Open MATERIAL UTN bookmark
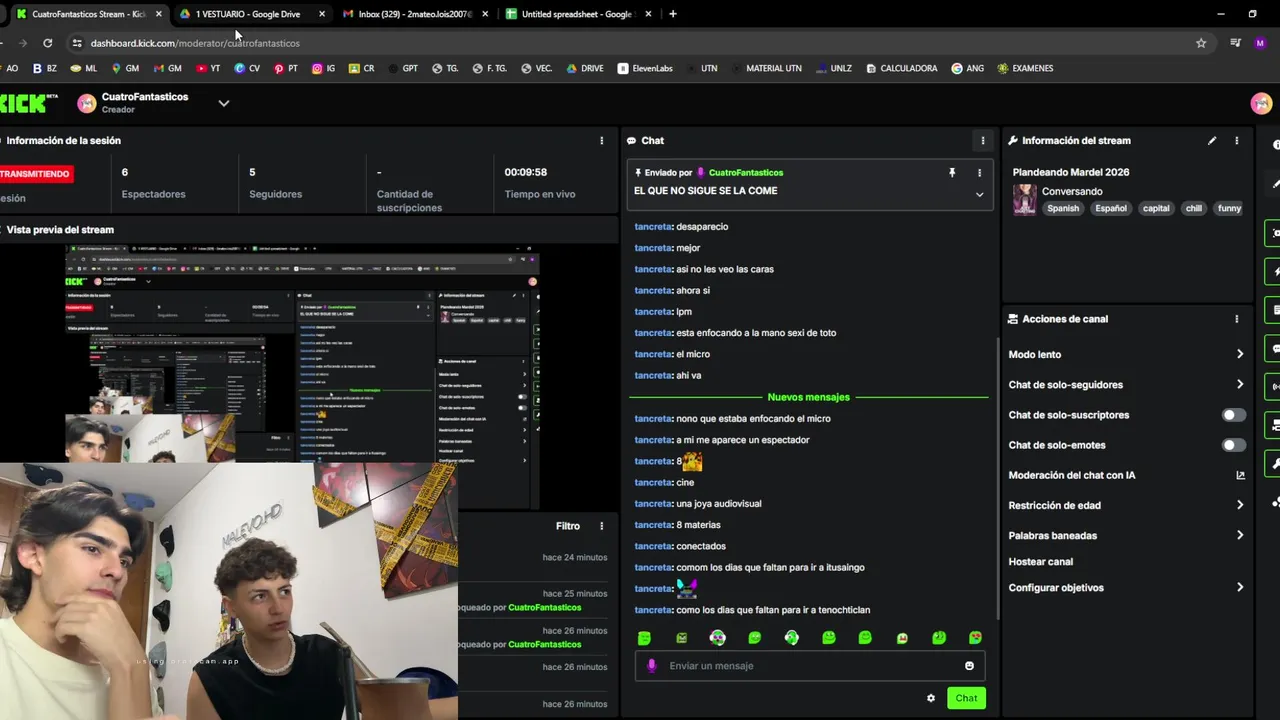Screen dimensions: 1280x720 click(x=766, y=68)
